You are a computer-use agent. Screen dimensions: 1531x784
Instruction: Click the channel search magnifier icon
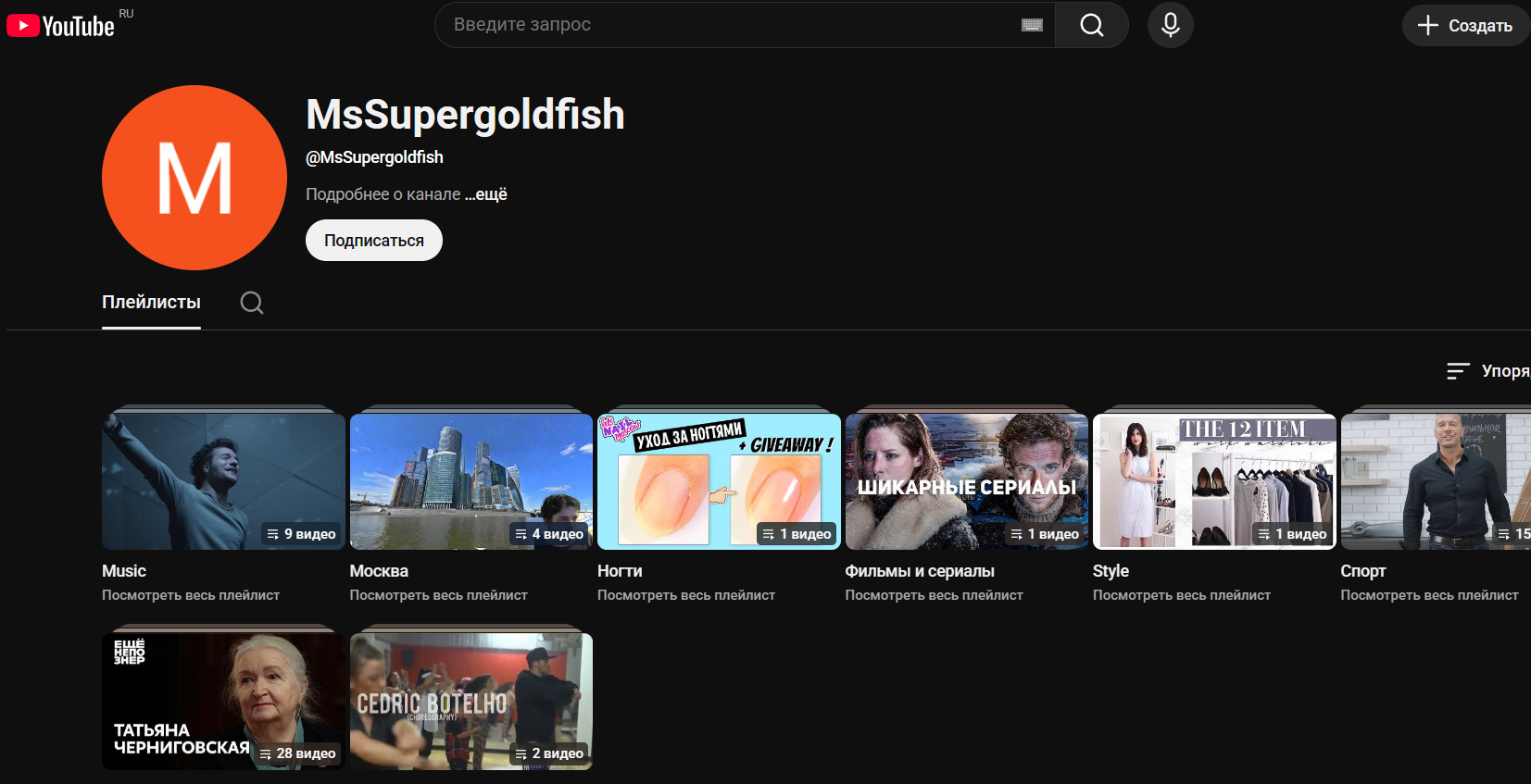click(252, 303)
